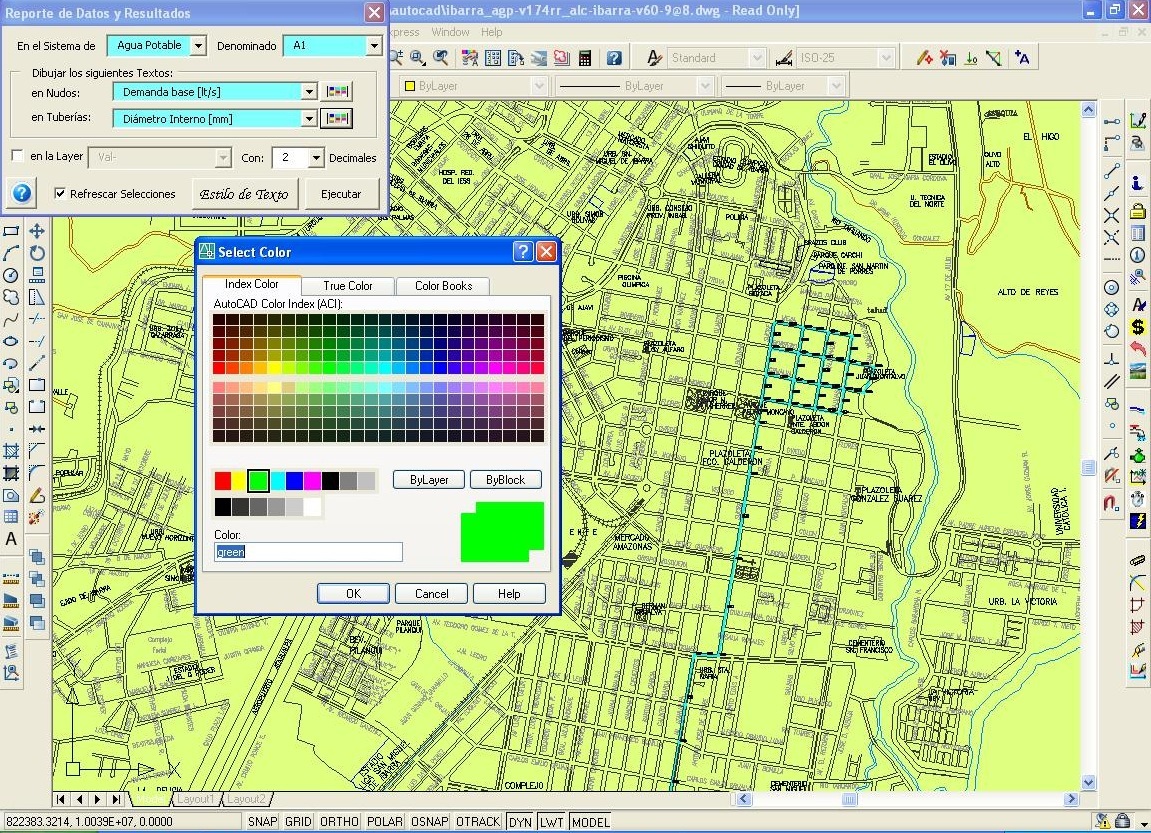The image size is (1151, 833).
Task: Enable the 'en la Layer' checkbox
Action: pos(17,157)
